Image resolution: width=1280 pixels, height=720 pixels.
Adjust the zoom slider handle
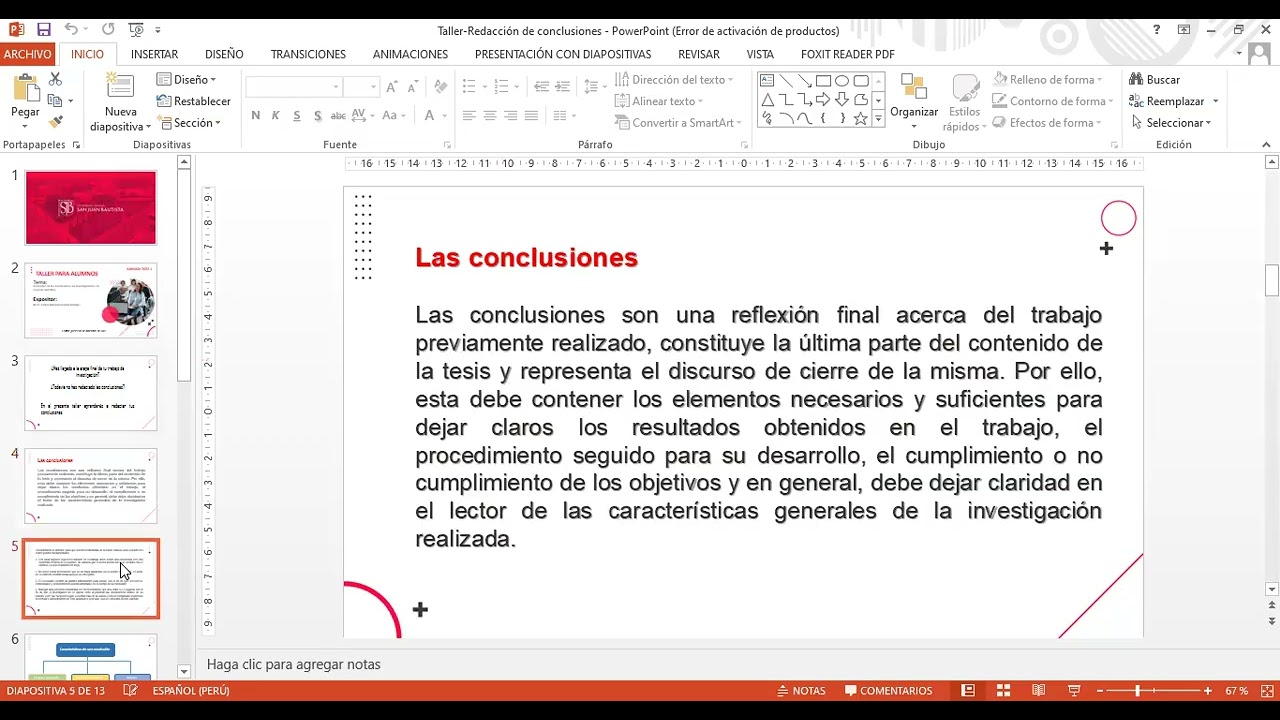click(x=1137, y=691)
